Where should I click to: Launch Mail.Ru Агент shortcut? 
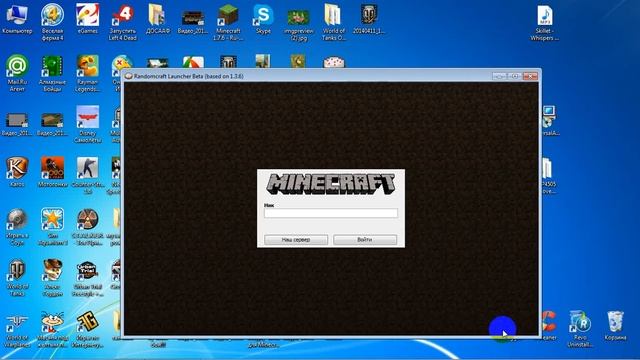(x=17, y=73)
